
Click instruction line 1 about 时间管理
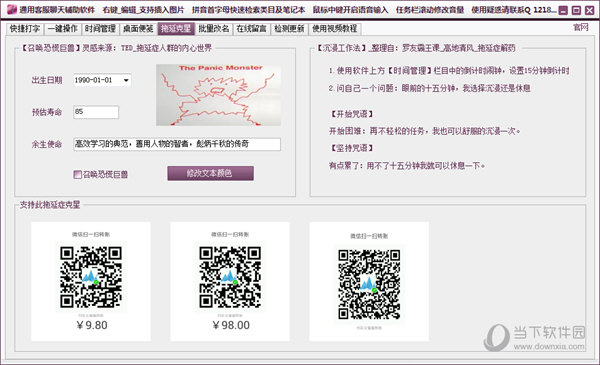click(449, 71)
